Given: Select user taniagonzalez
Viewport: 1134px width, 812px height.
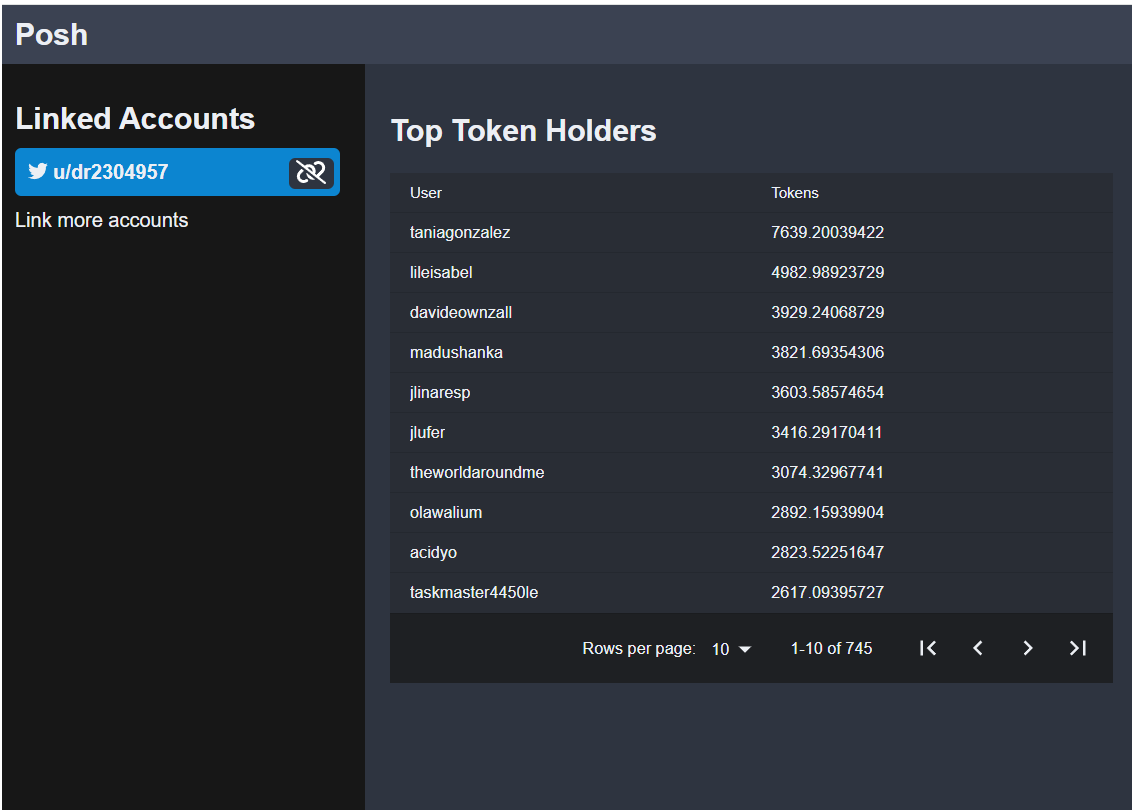Looking at the screenshot, I should [460, 232].
